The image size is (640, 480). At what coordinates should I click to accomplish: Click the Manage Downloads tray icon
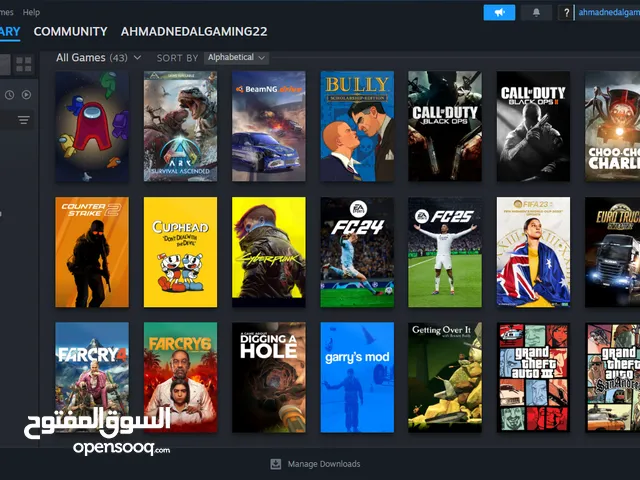pyautogui.click(x=276, y=464)
